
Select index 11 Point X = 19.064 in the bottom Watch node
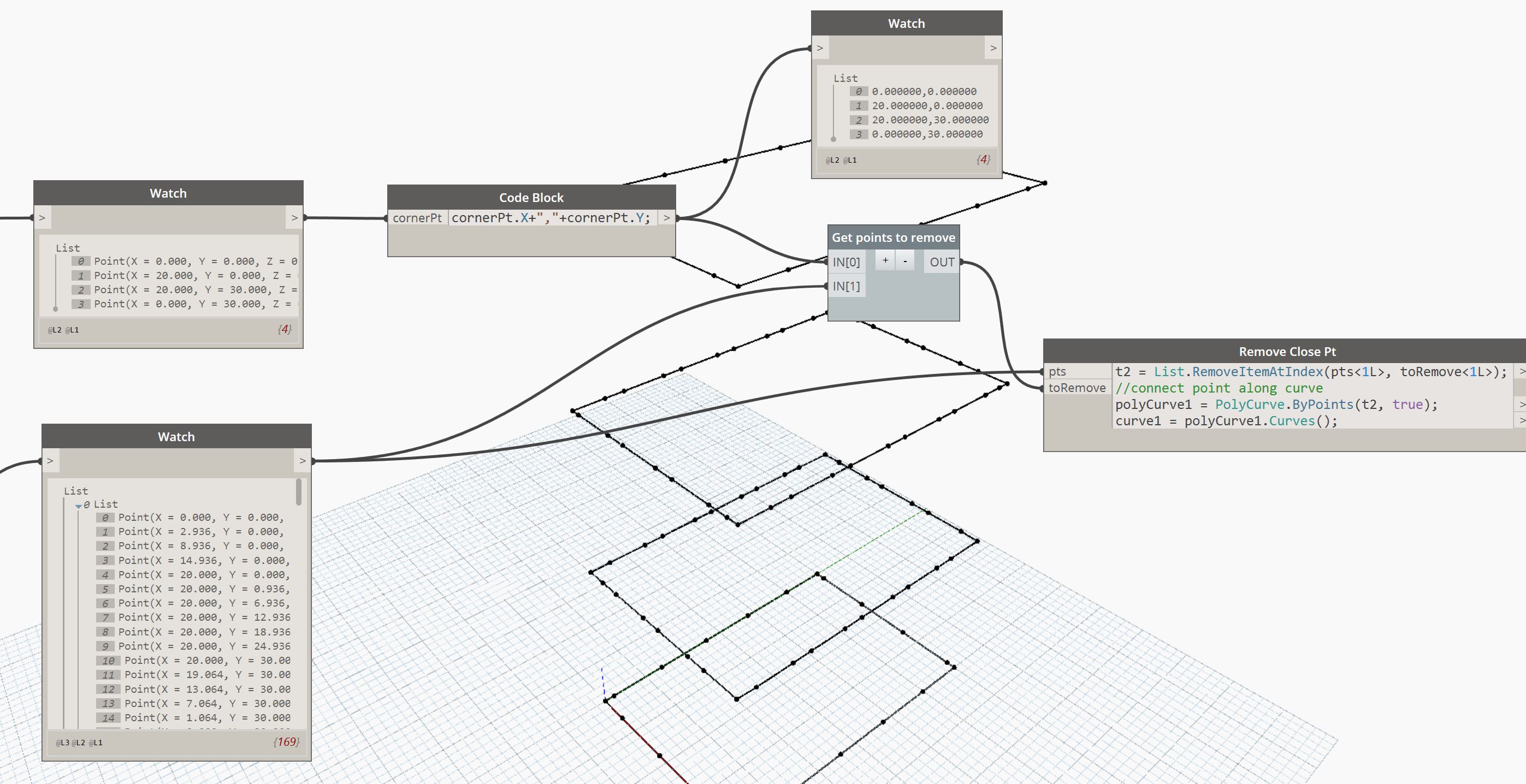pyautogui.click(x=208, y=674)
